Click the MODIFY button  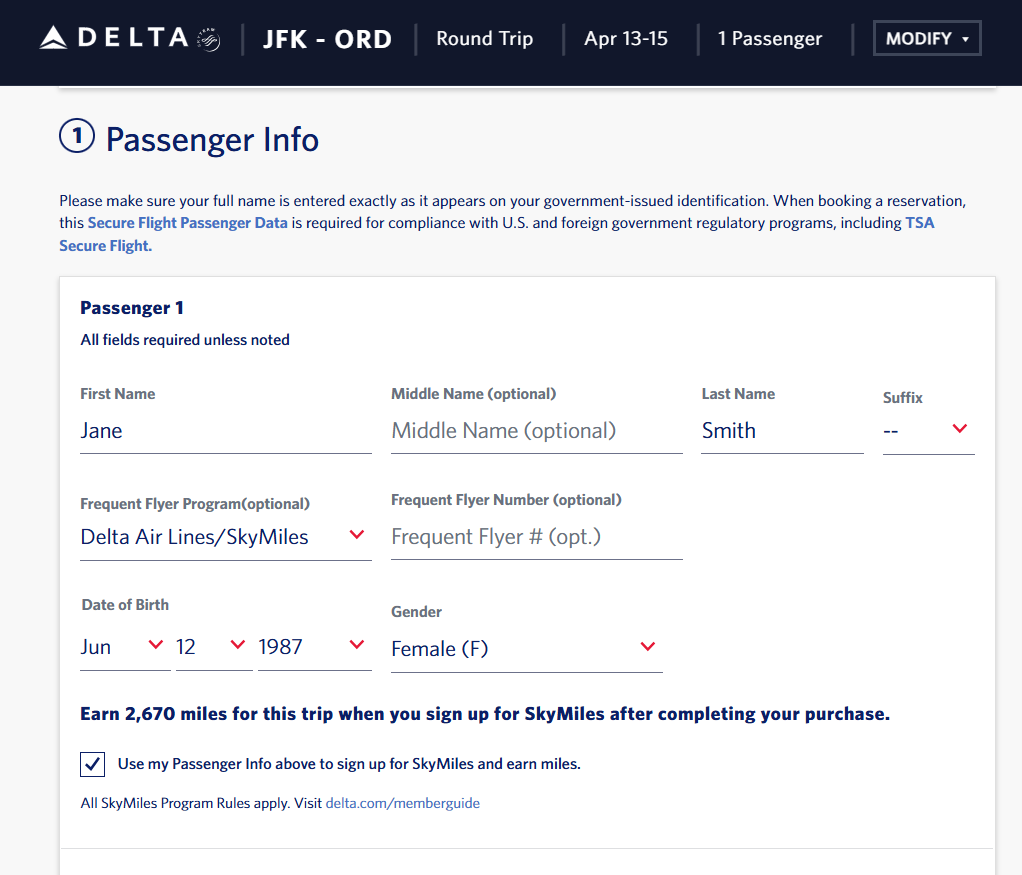point(926,39)
